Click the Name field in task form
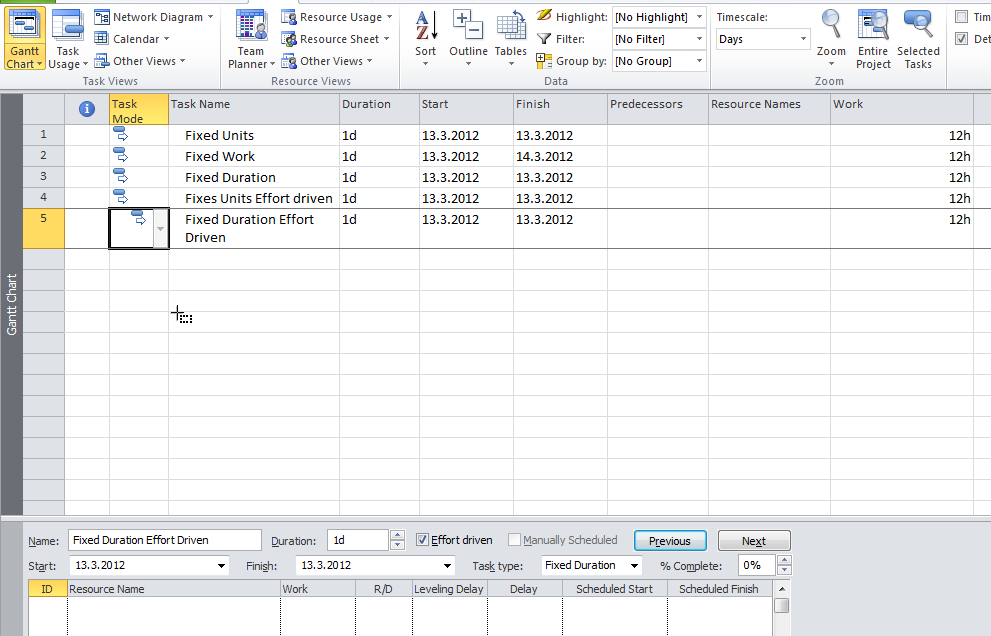991x636 pixels. tap(164, 540)
